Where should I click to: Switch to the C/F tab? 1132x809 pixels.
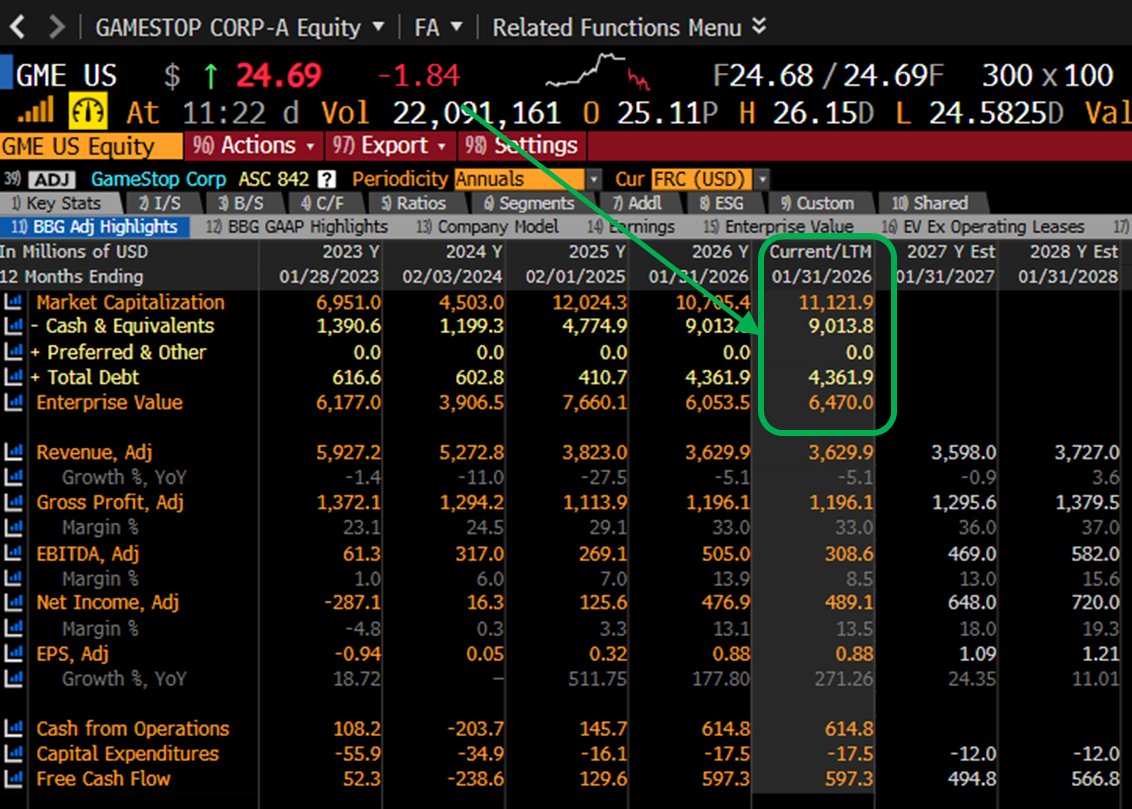pyautogui.click(x=323, y=204)
